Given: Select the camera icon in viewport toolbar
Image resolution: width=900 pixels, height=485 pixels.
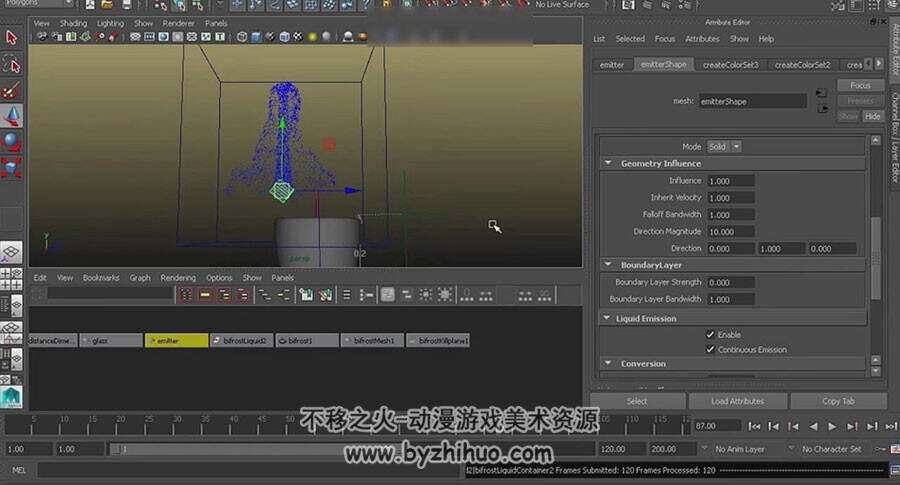Looking at the screenshot, I should coord(42,37).
